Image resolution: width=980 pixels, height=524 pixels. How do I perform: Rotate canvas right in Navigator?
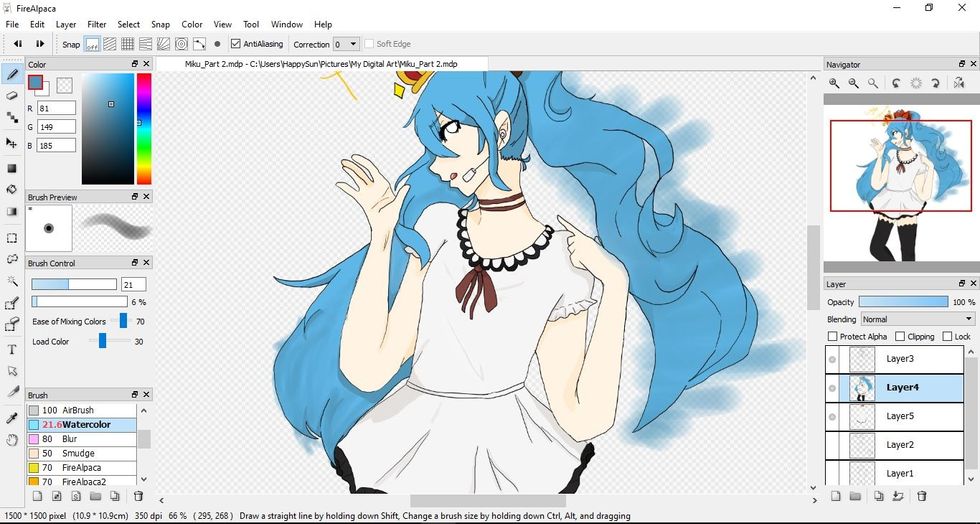[936, 83]
